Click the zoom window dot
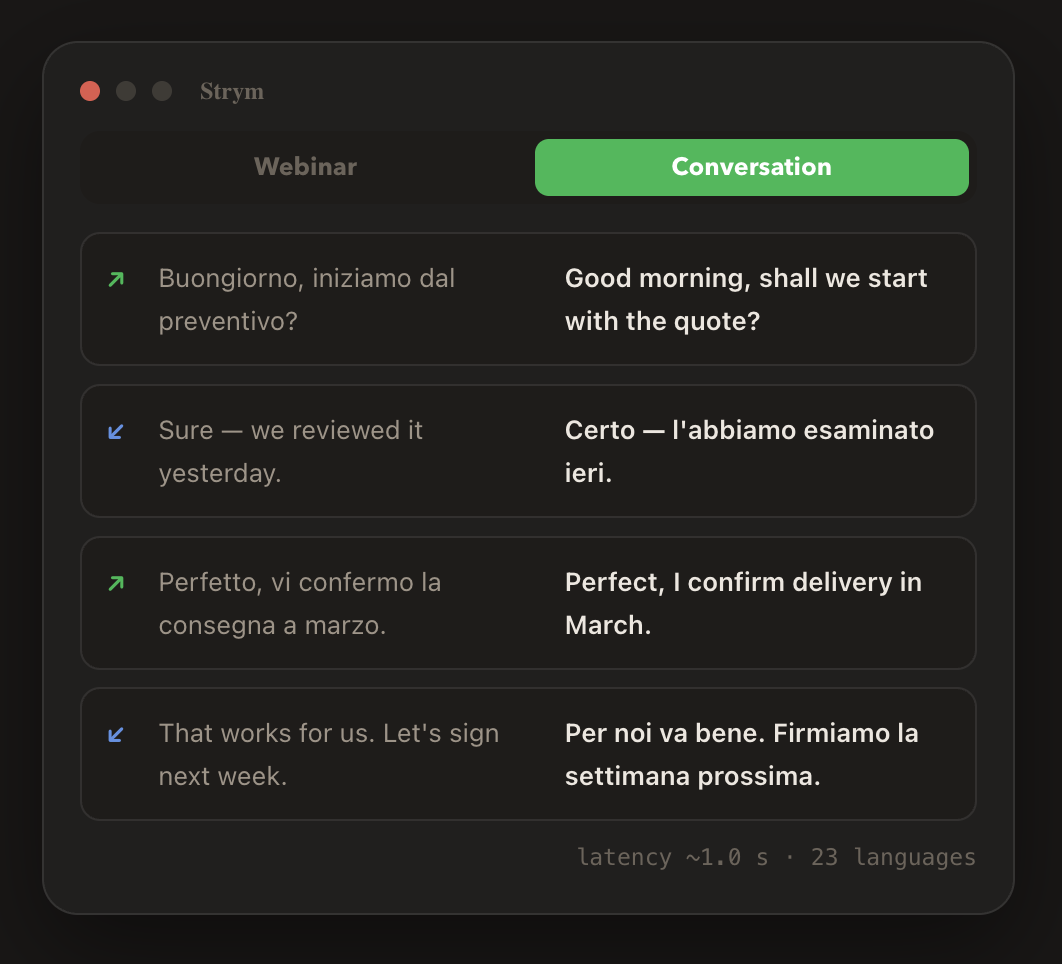1062x964 pixels. tap(162, 91)
